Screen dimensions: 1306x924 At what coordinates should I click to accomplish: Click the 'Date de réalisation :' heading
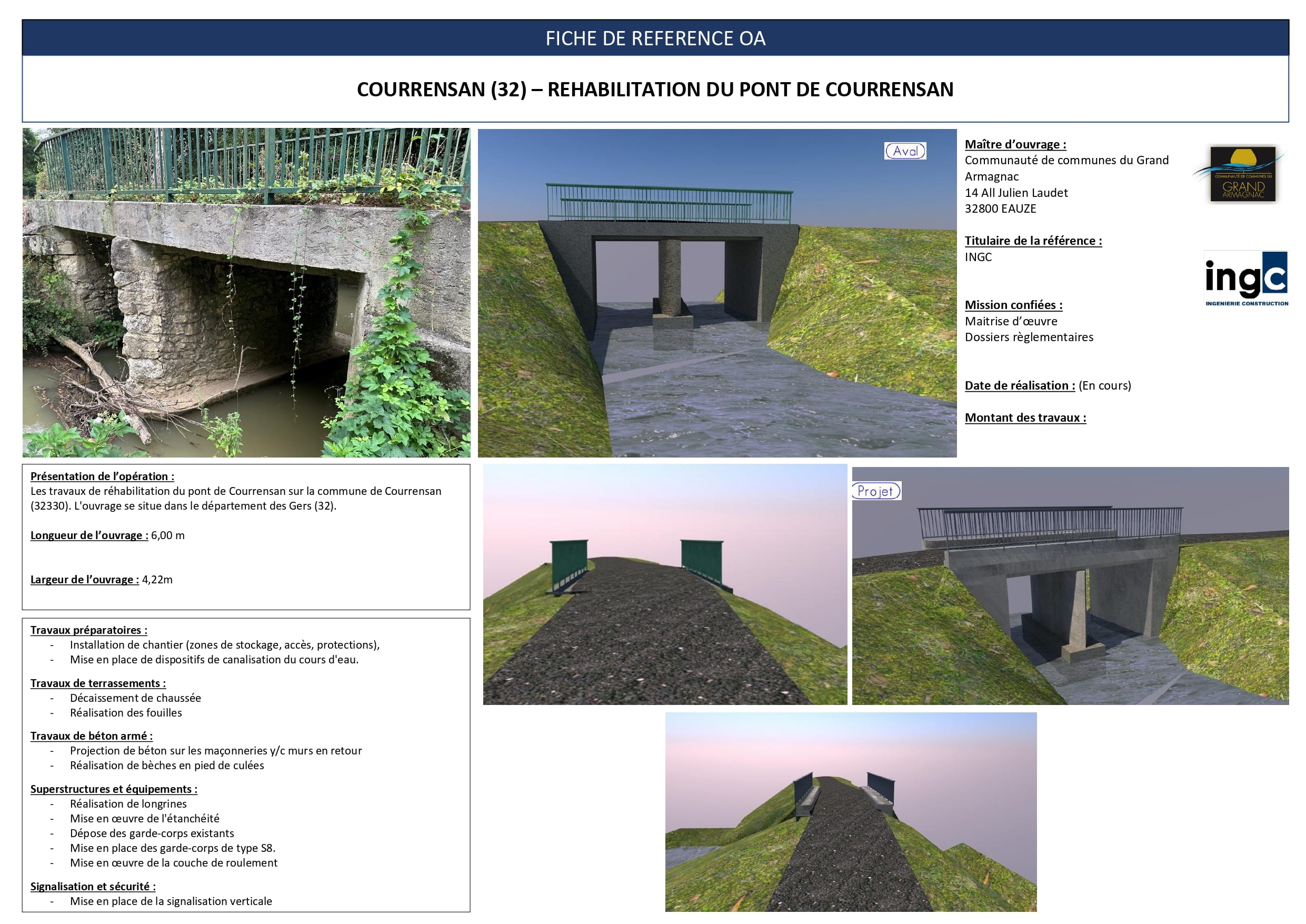click(1020, 386)
